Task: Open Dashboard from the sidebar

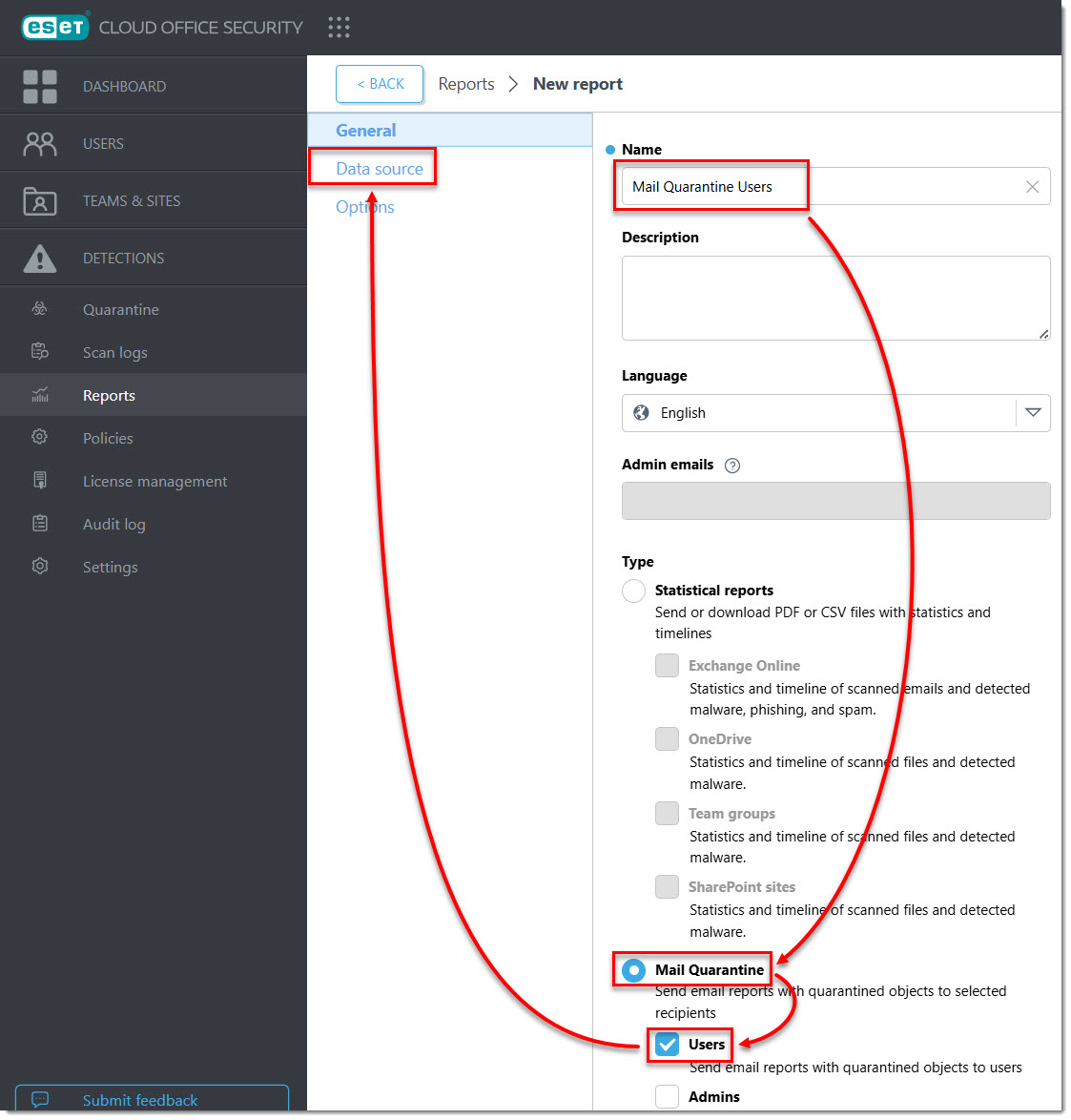Action: click(x=154, y=87)
